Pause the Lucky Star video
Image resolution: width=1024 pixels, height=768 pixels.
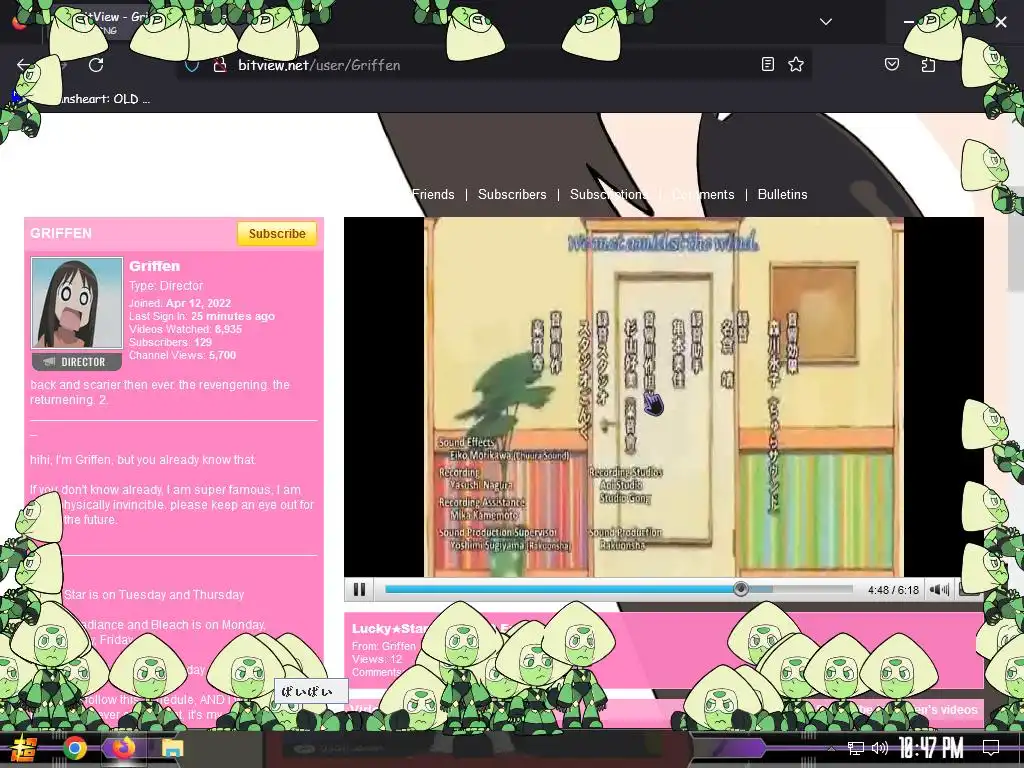click(359, 590)
